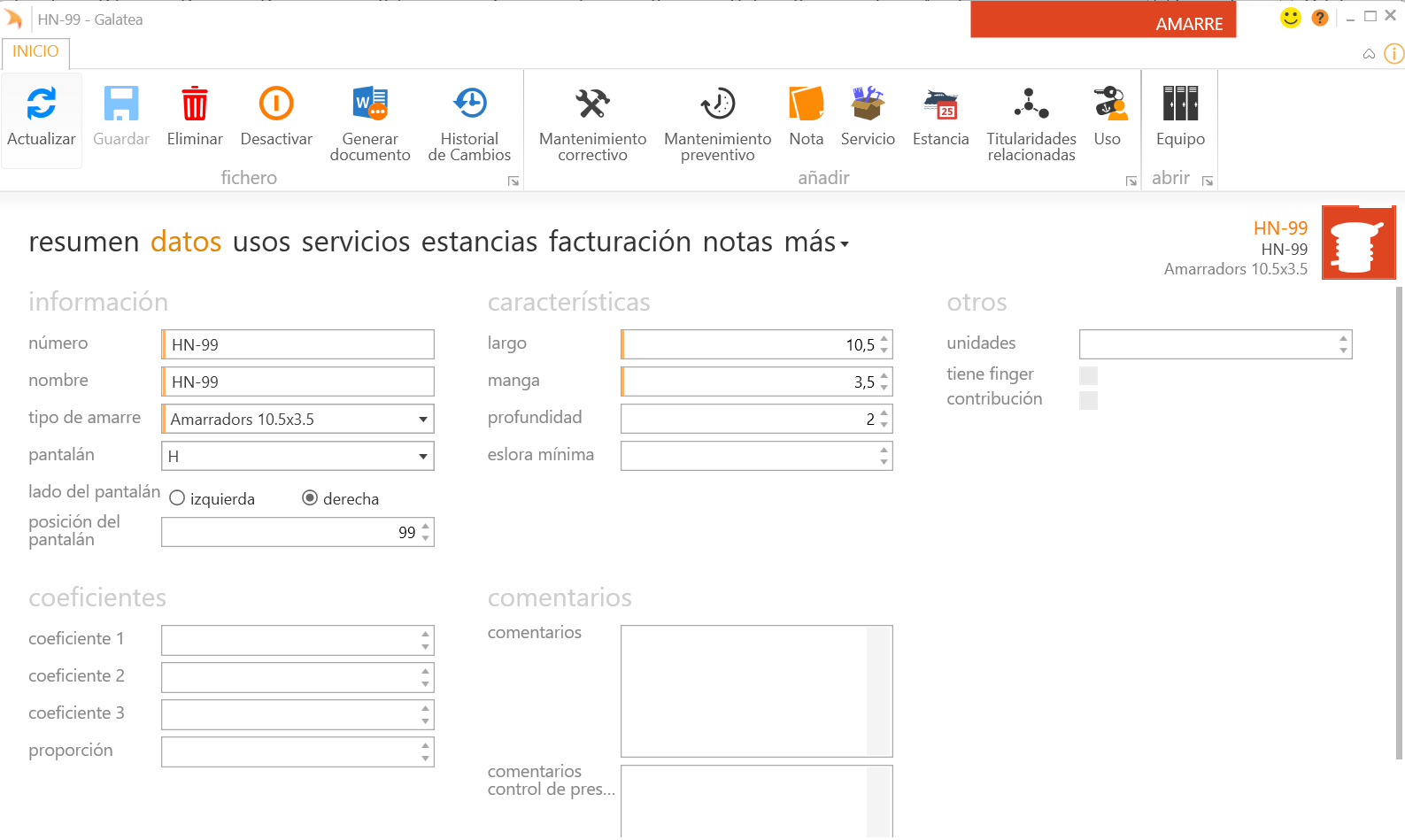Open Generar documento Word icon
Viewport: 1405px width, 840px height.
tap(370, 104)
